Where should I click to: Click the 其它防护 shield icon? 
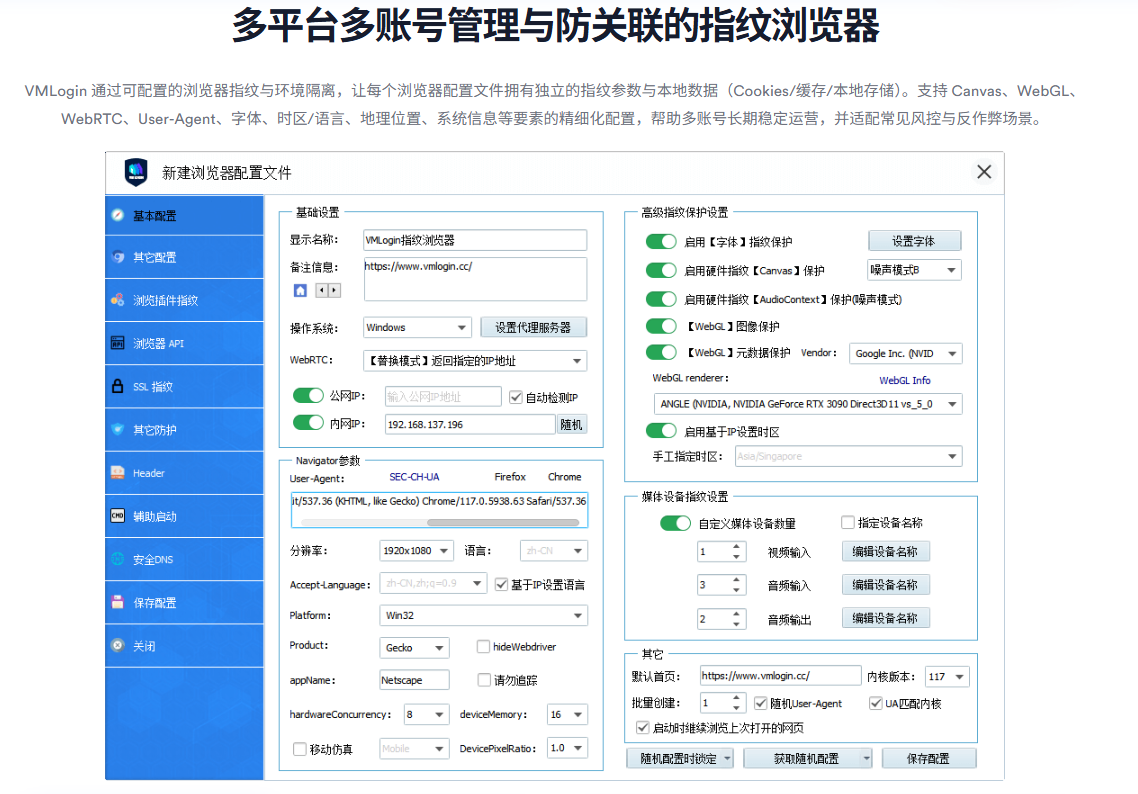tap(118, 429)
